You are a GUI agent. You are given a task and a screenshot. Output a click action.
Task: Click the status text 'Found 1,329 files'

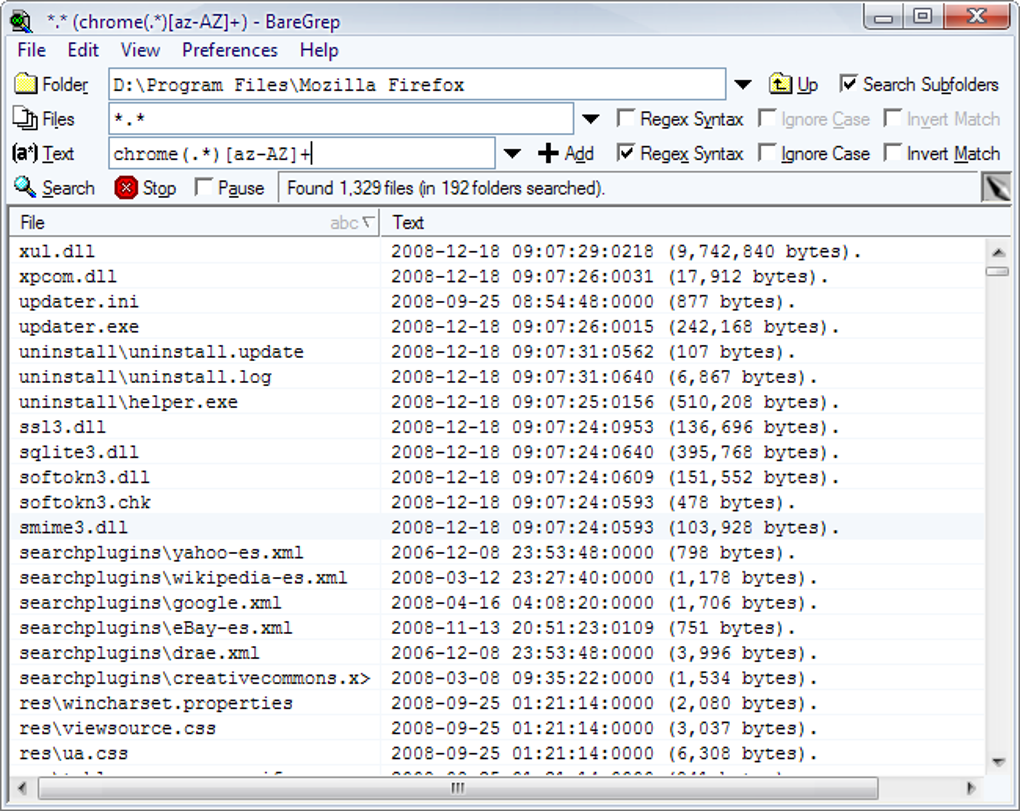tap(350, 188)
